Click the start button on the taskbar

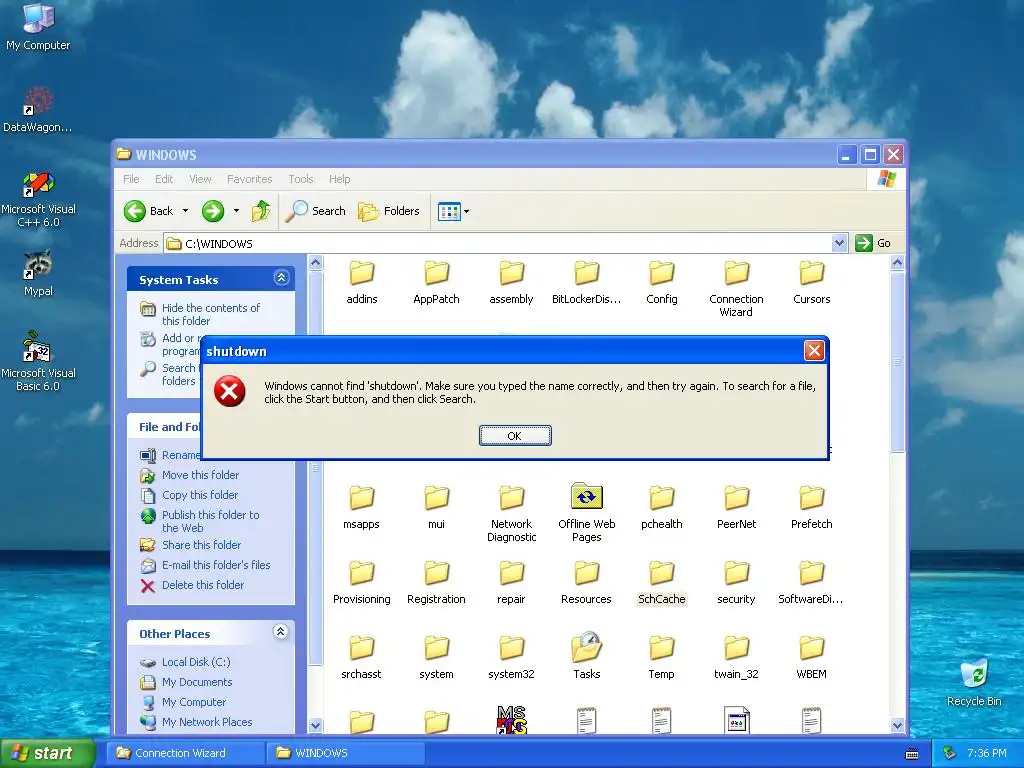click(47, 753)
